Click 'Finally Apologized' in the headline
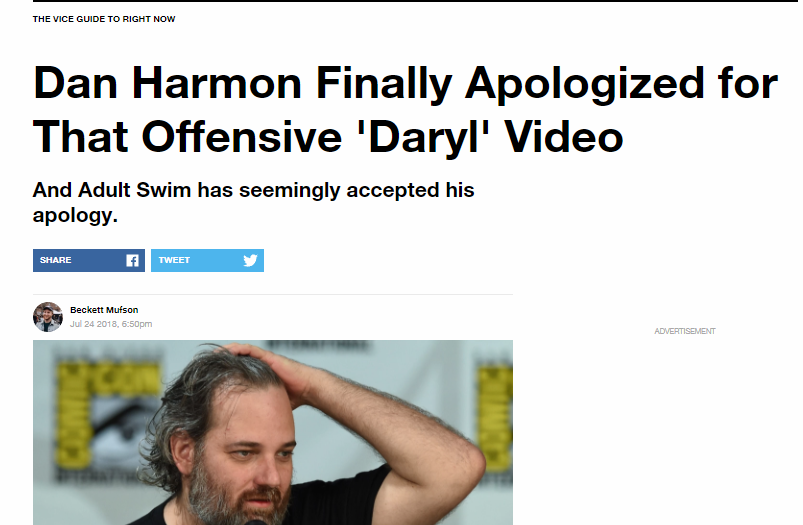The height and width of the screenshot is (525, 803). point(510,85)
